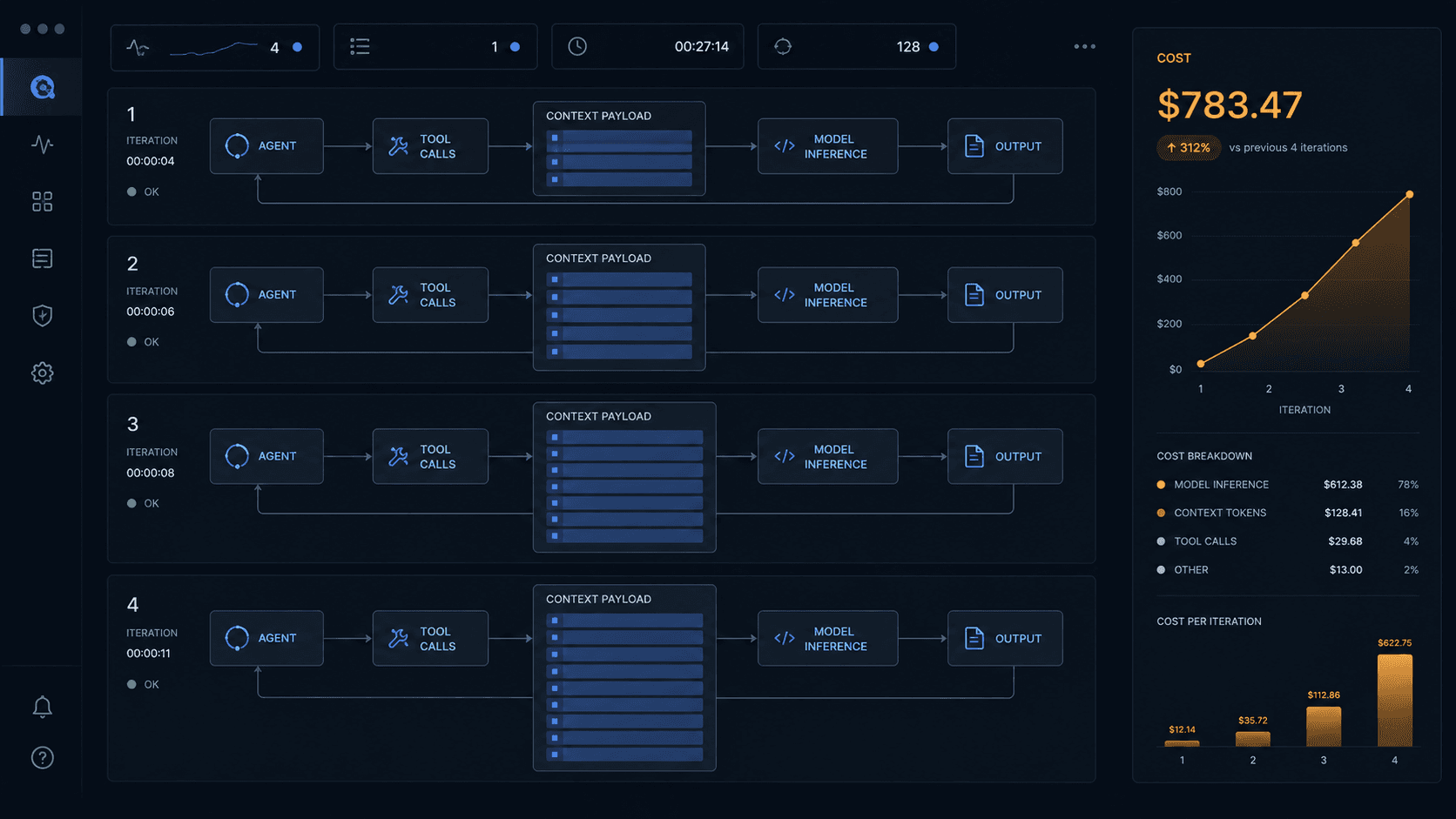
Task: Click the wrench icon in iteration 1 Tool Calls
Action: [399, 146]
